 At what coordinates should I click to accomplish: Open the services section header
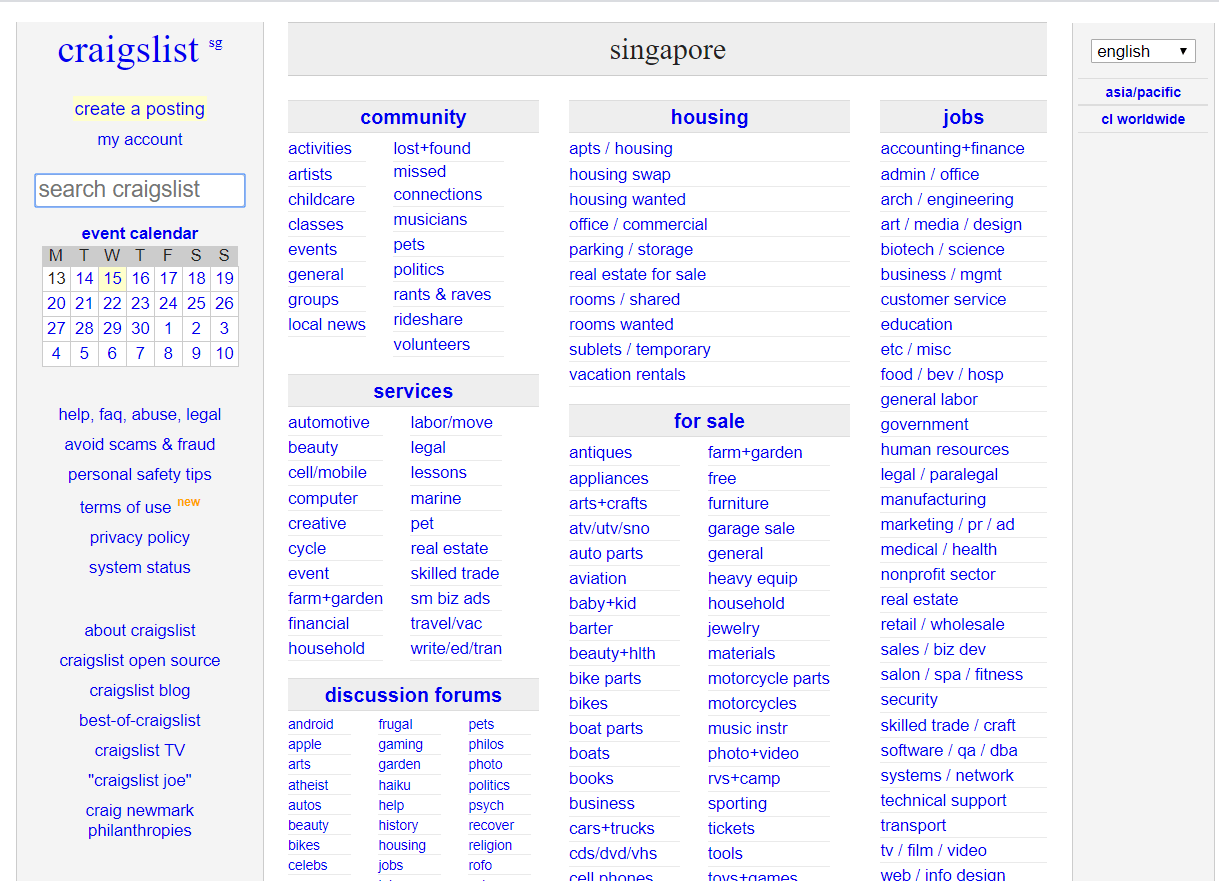click(x=413, y=391)
